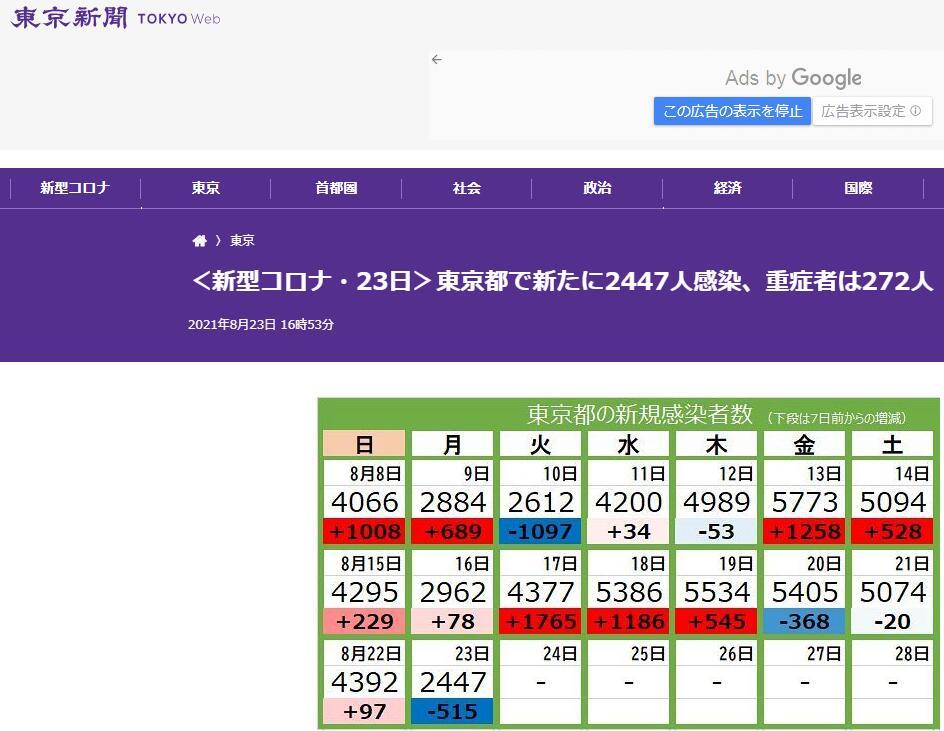This screenshot has width=944, height=731.
Task: Click the 2021年8月23日 16時53分 timestamp
Action: point(261,325)
